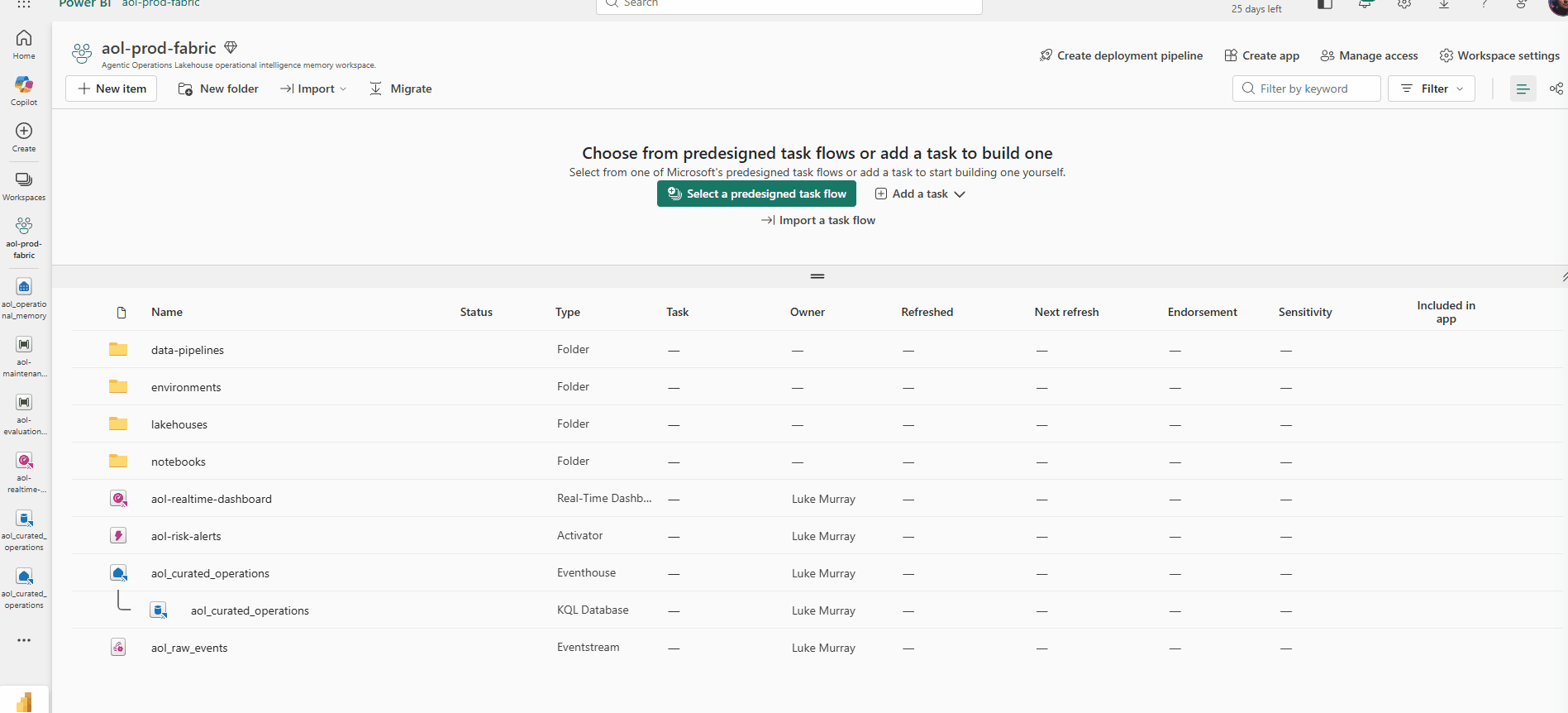This screenshot has width=1568, height=713.
Task: Switch to lineage view icon
Action: point(1556,89)
